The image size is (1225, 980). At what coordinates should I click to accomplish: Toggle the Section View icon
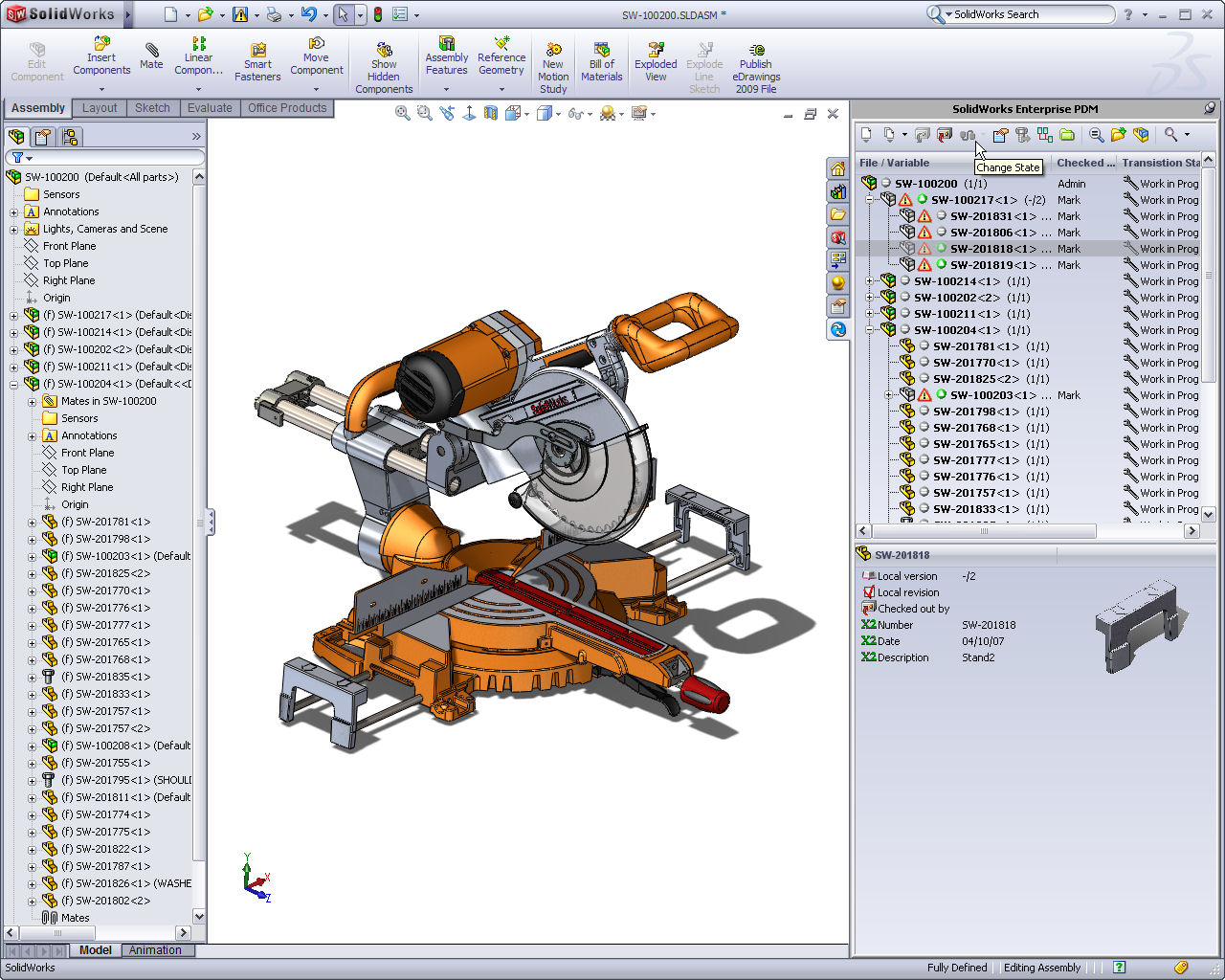pos(491,114)
